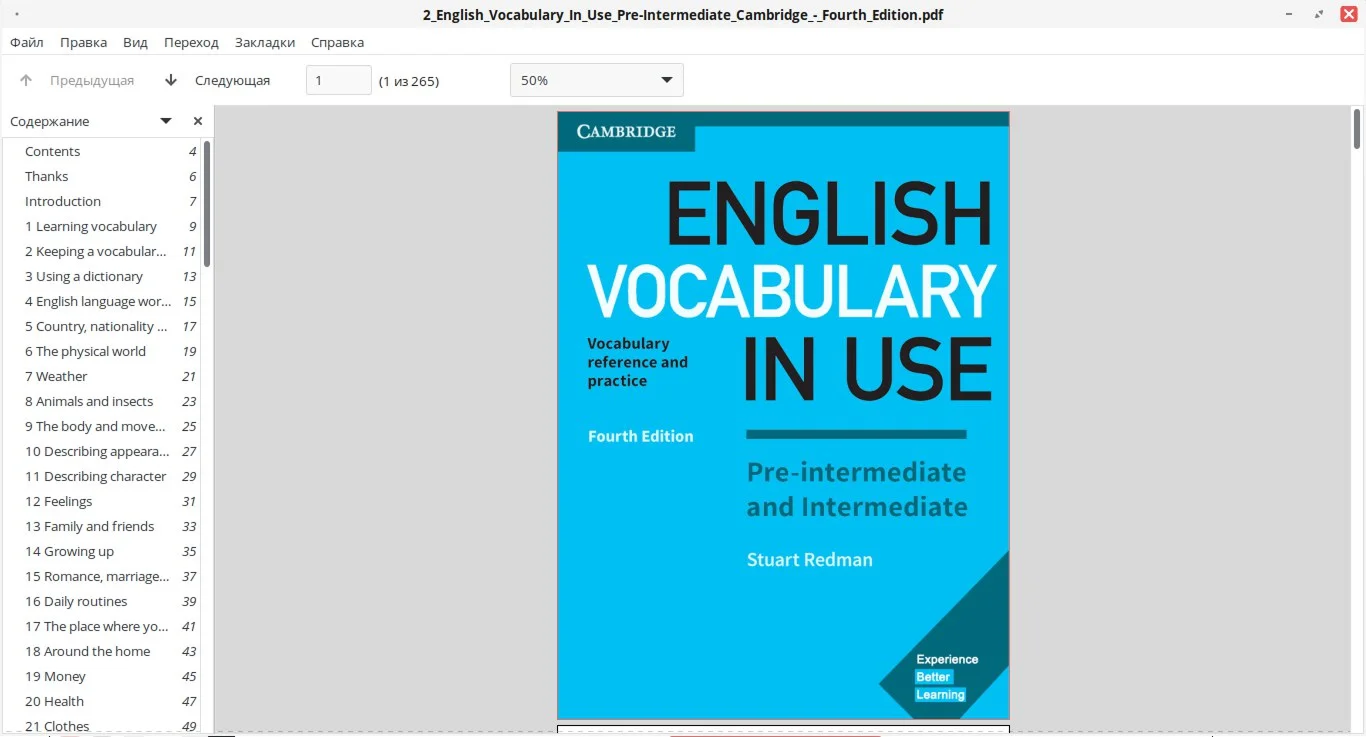Click the page number input field
Image resolution: width=1366 pixels, height=737 pixels.
coord(339,80)
